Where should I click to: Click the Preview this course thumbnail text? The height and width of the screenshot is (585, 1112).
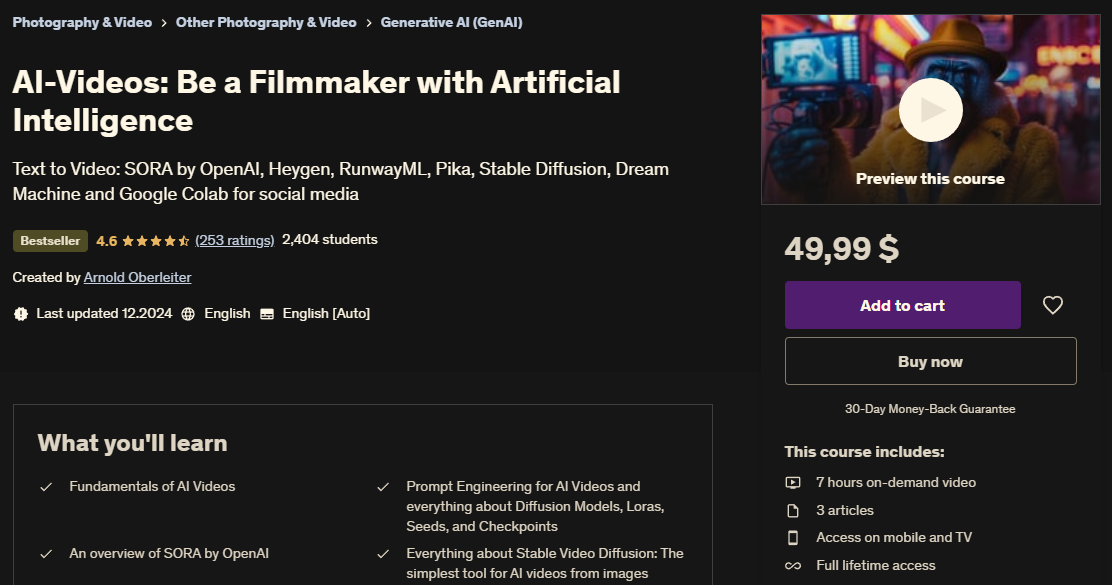(930, 179)
